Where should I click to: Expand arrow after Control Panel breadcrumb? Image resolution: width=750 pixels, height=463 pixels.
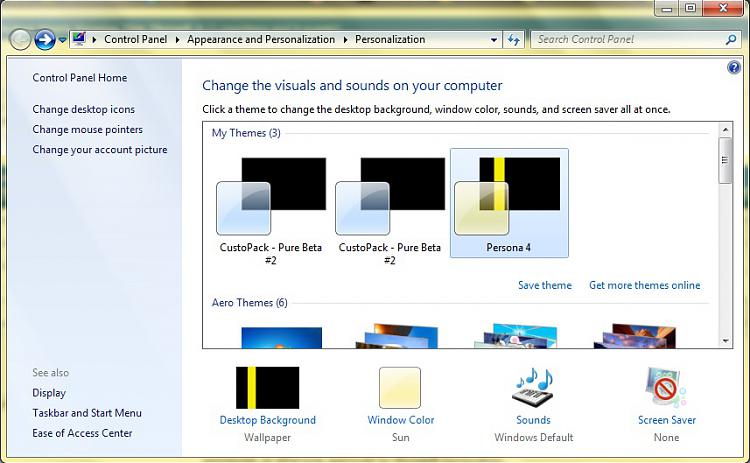click(177, 40)
